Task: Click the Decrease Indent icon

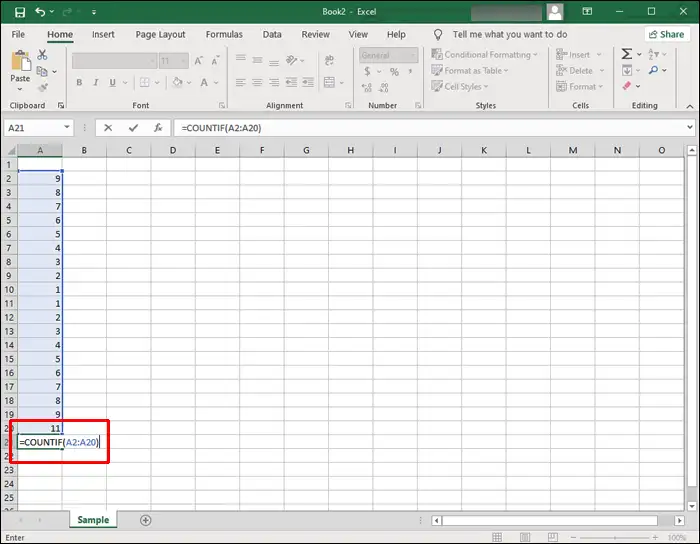Action: (x=291, y=83)
